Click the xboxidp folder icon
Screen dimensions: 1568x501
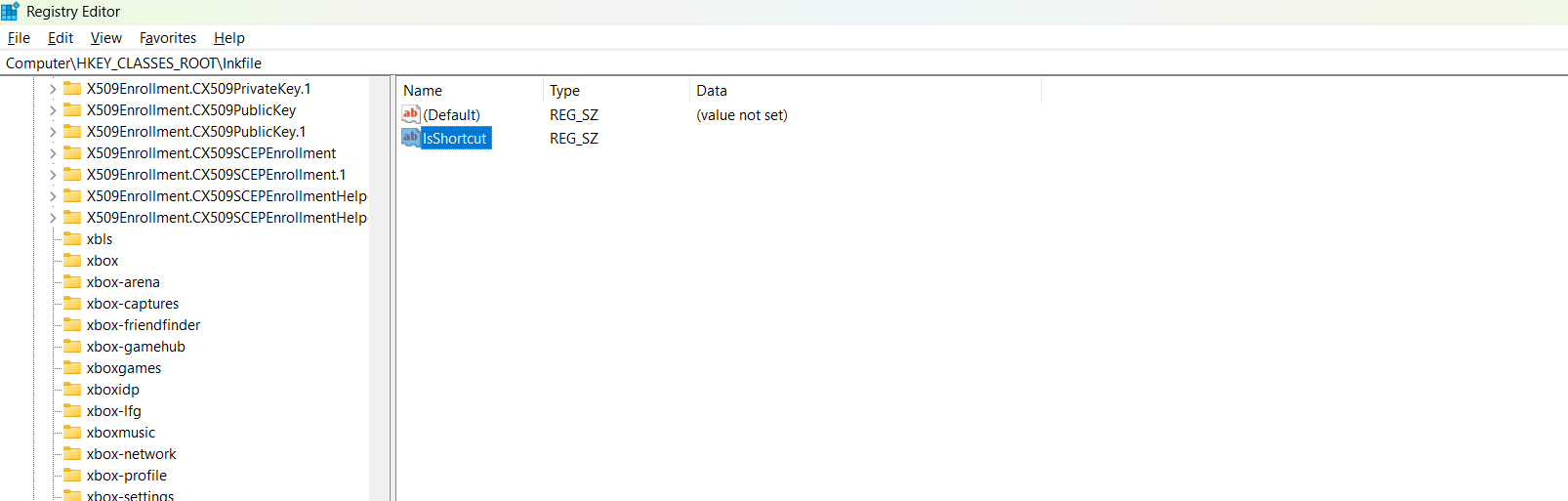point(72,390)
